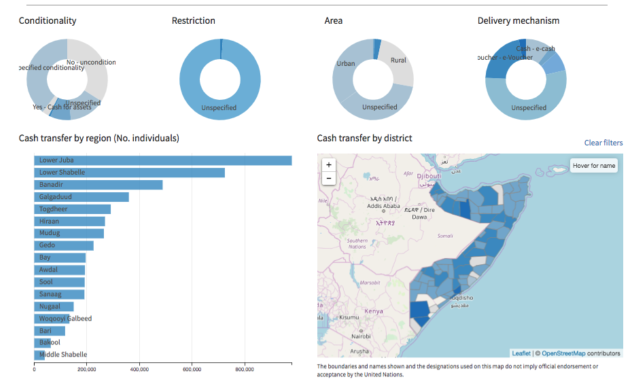639x379 pixels.
Task: Select the Lower Shabelle bar
Action: pyautogui.click(x=129, y=172)
